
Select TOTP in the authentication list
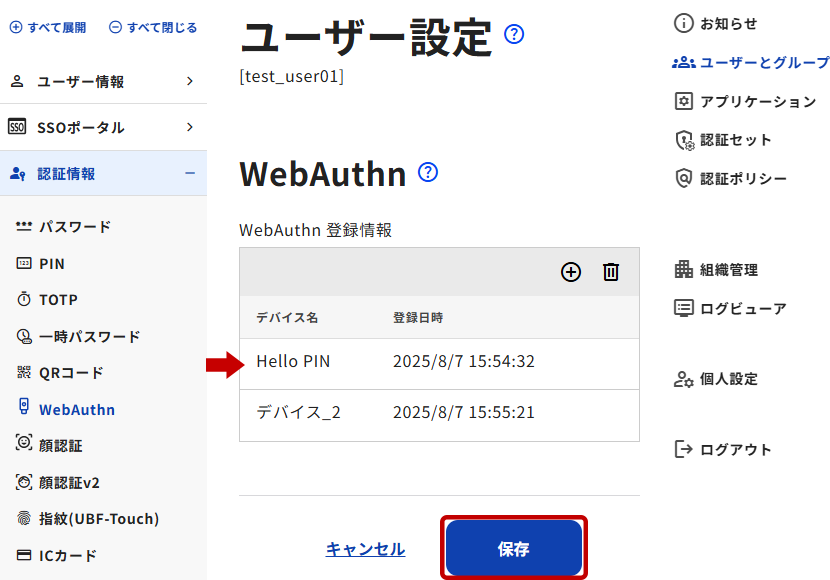[x=58, y=300]
